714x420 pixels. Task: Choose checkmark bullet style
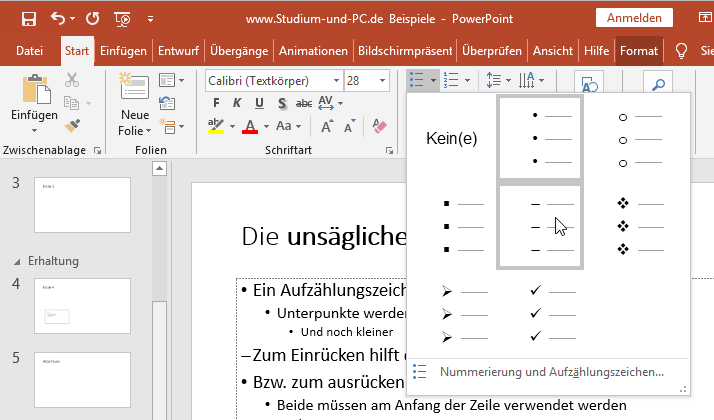point(540,314)
